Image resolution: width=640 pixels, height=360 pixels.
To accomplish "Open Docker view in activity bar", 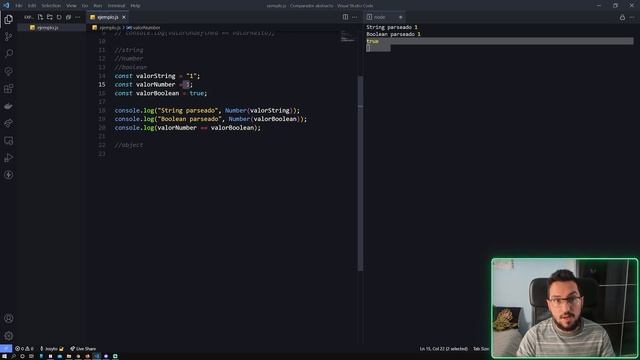I will pyautogui.click(x=9, y=106).
